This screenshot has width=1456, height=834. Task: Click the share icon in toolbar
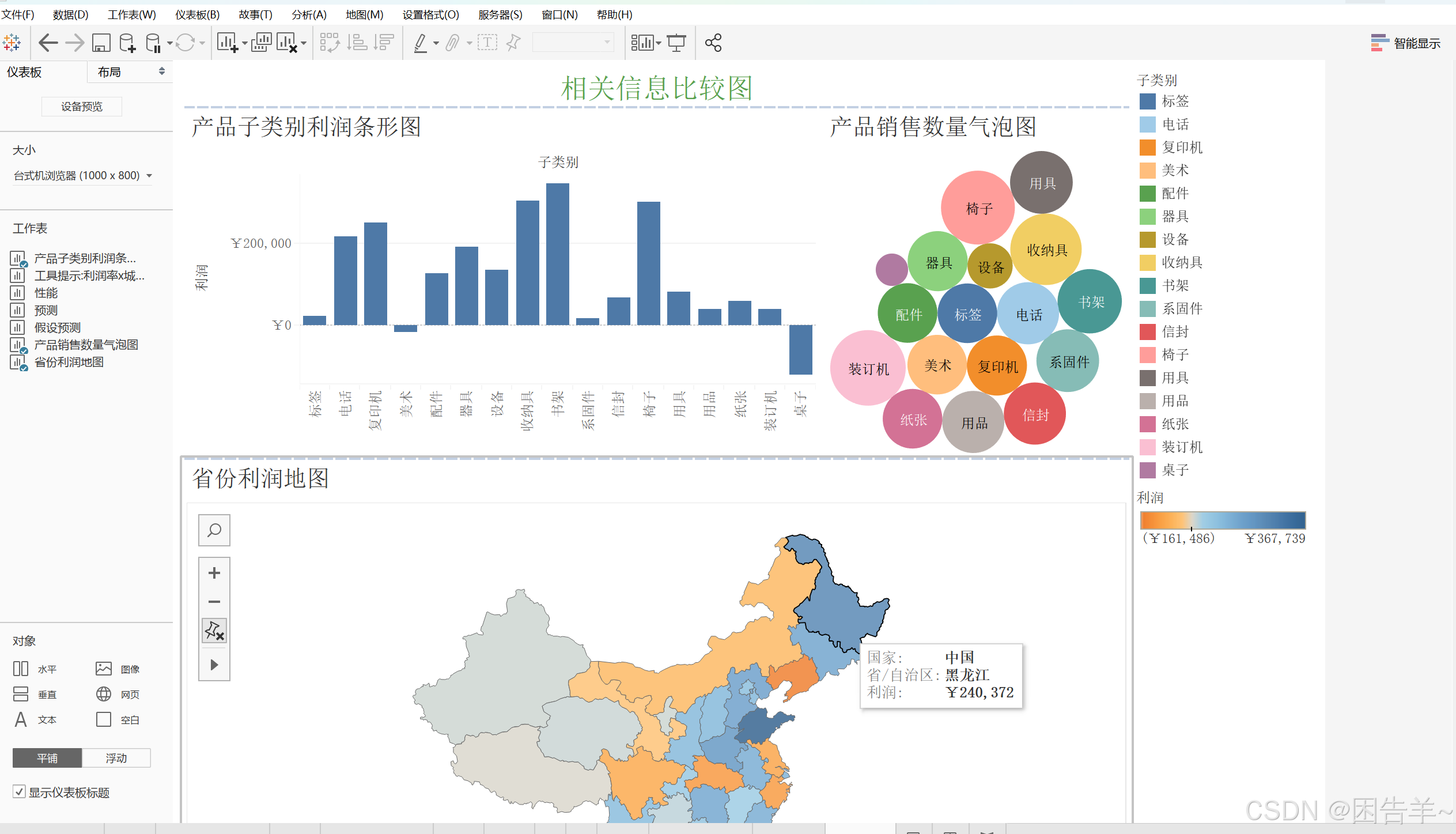click(x=713, y=43)
